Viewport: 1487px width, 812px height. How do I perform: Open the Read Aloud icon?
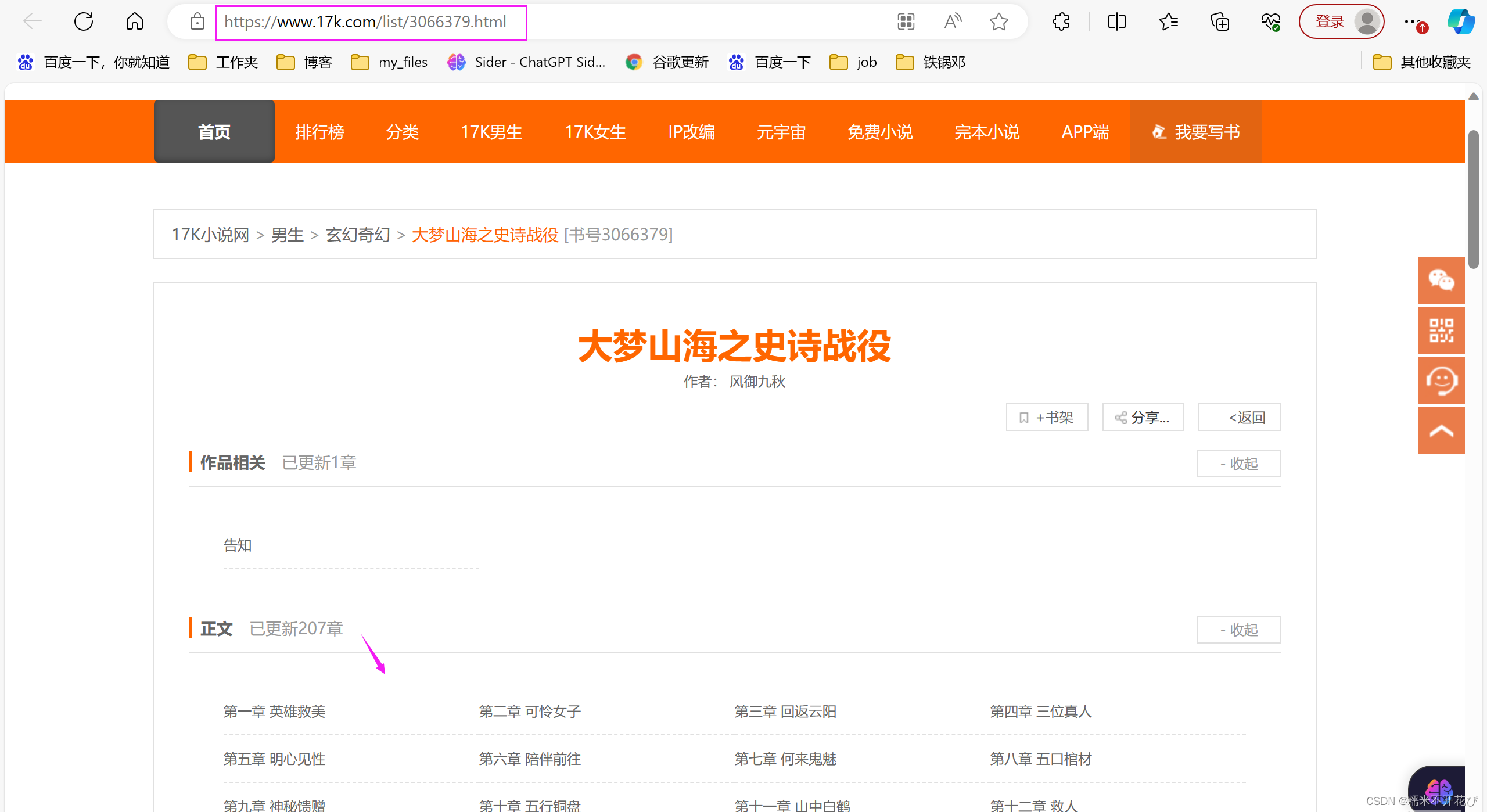pyautogui.click(x=952, y=22)
